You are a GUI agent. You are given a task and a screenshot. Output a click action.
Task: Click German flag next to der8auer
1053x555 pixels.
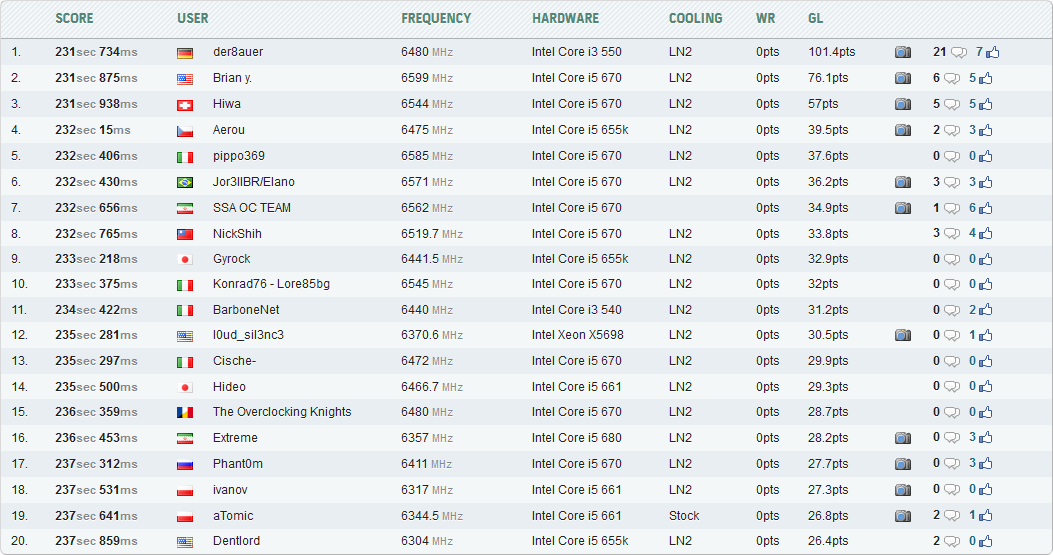coord(185,53)
